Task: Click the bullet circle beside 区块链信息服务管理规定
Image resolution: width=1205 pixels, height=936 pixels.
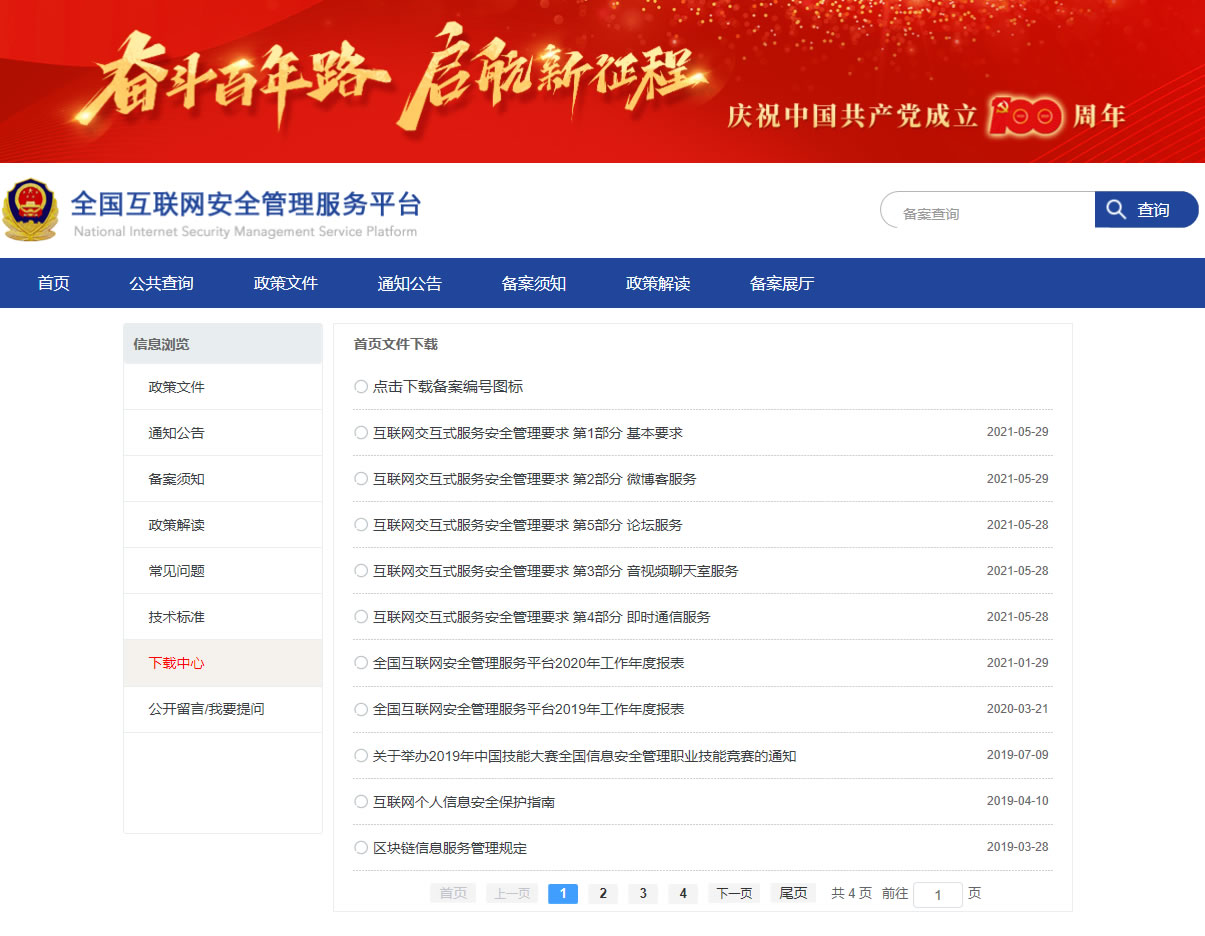Action: click(361, 848)
